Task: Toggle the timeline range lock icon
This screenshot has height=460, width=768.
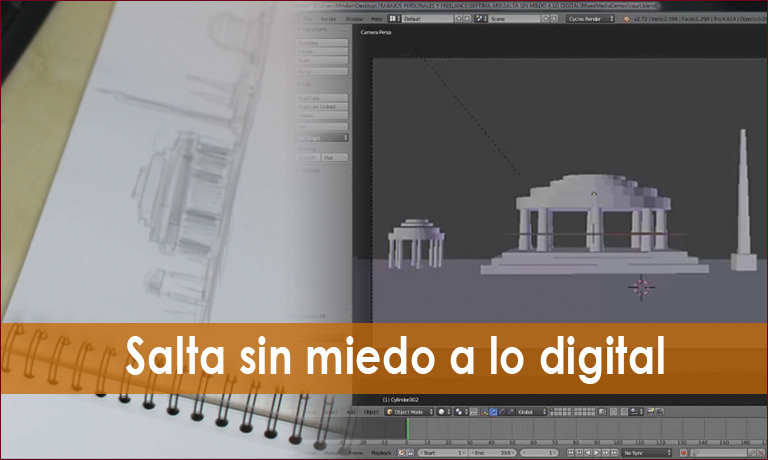Action: (410, 453)
